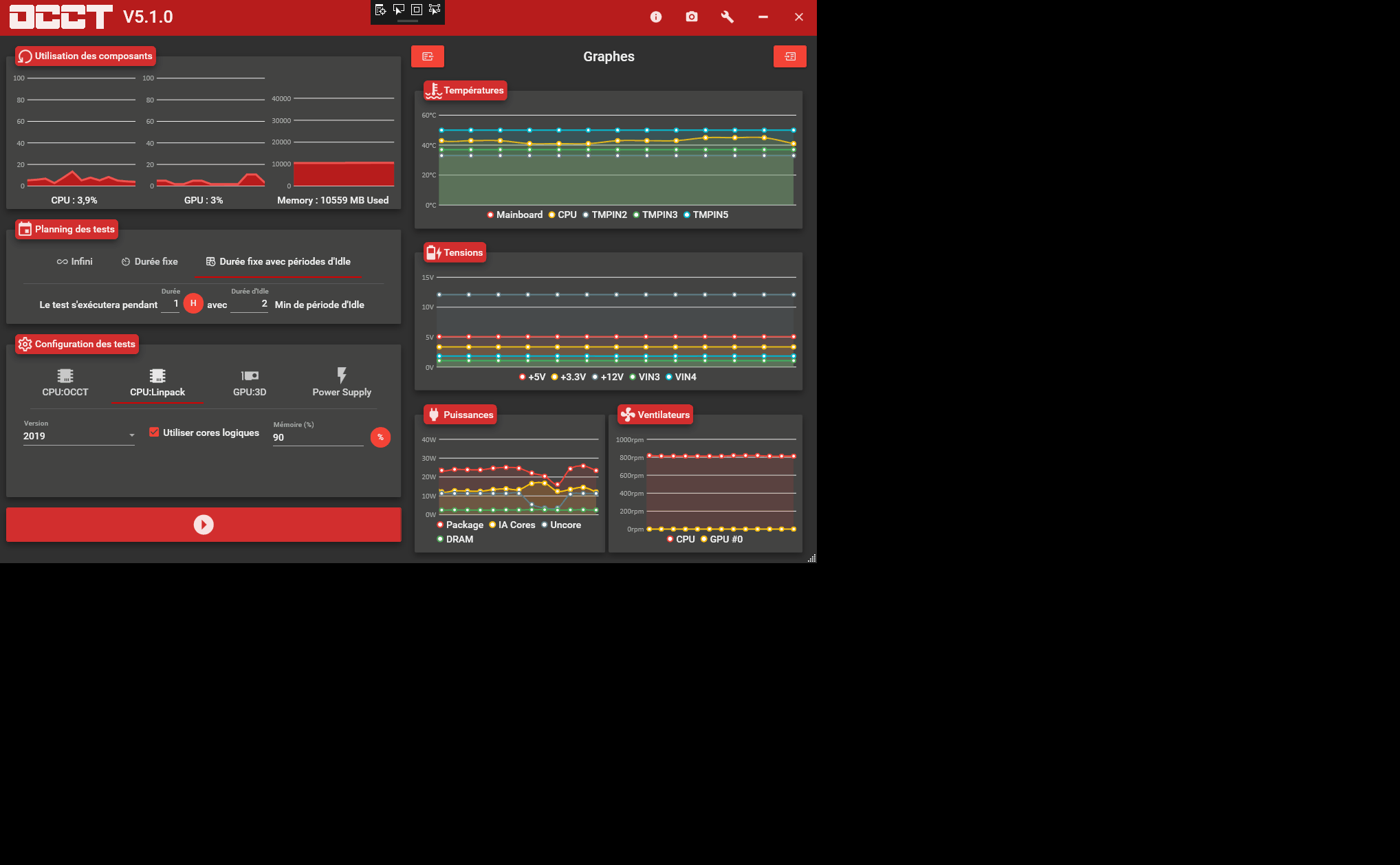Open the Version dropdown showing 2019
1400x865 pixels.
pyautogui.click(x=78, y=435)
